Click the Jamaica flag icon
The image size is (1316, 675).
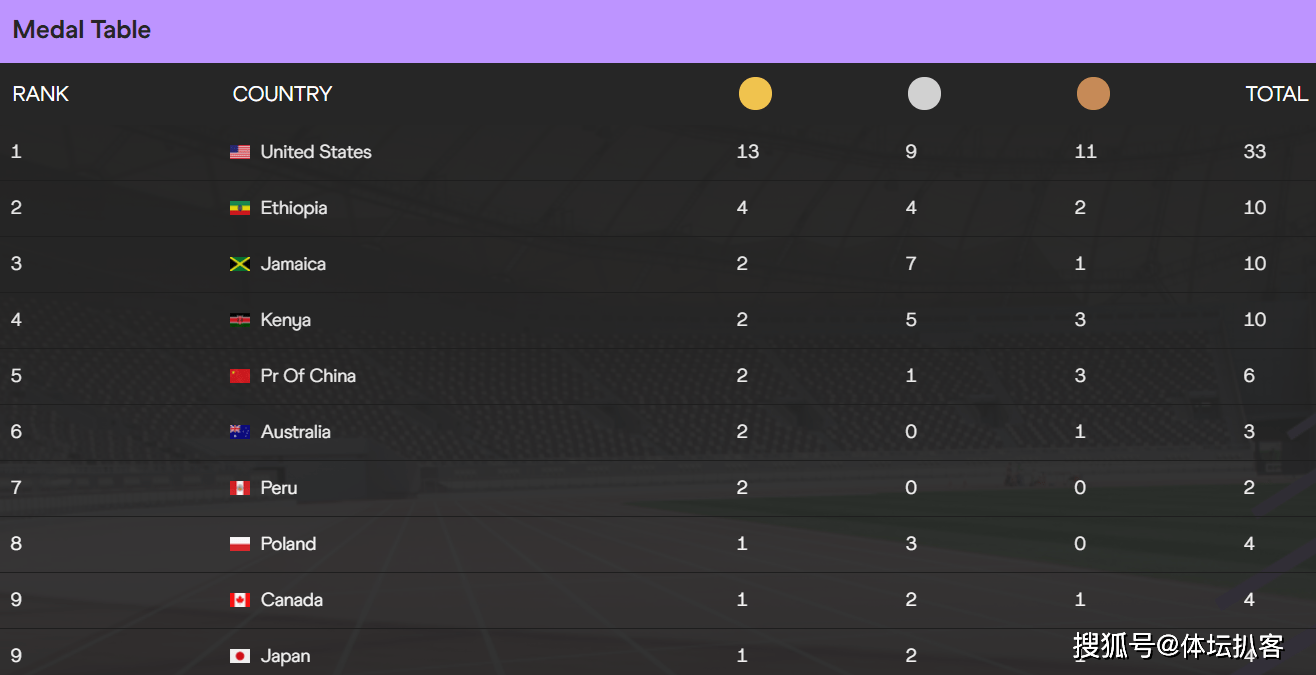[x=240, y=264]
